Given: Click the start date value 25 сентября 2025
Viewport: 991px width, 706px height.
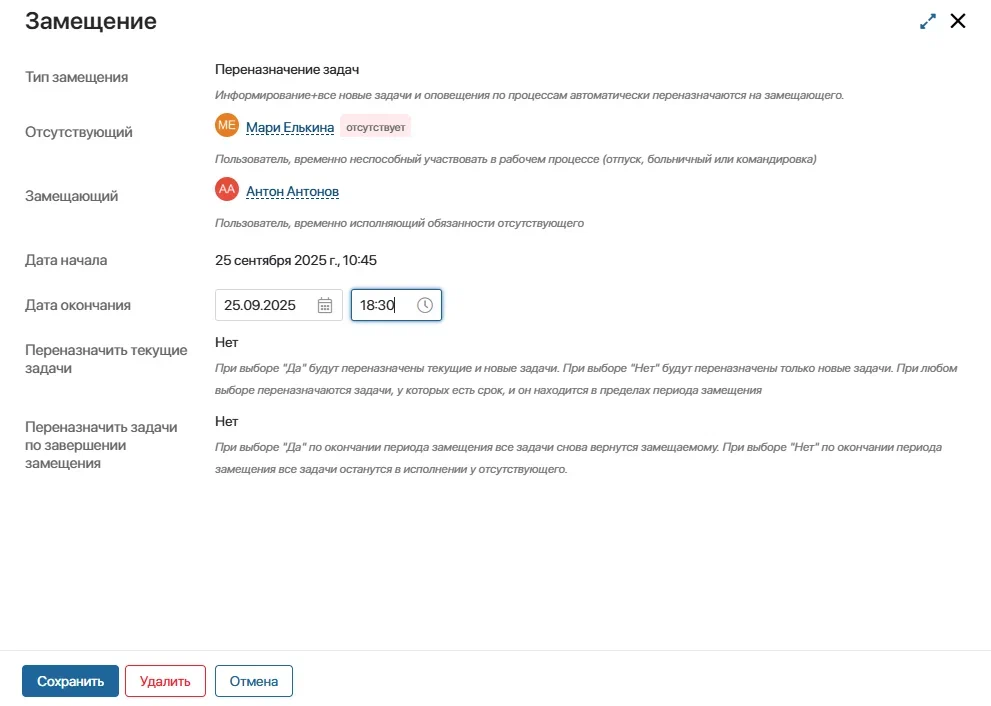Looking at the screenshot, I should (295, 260).
